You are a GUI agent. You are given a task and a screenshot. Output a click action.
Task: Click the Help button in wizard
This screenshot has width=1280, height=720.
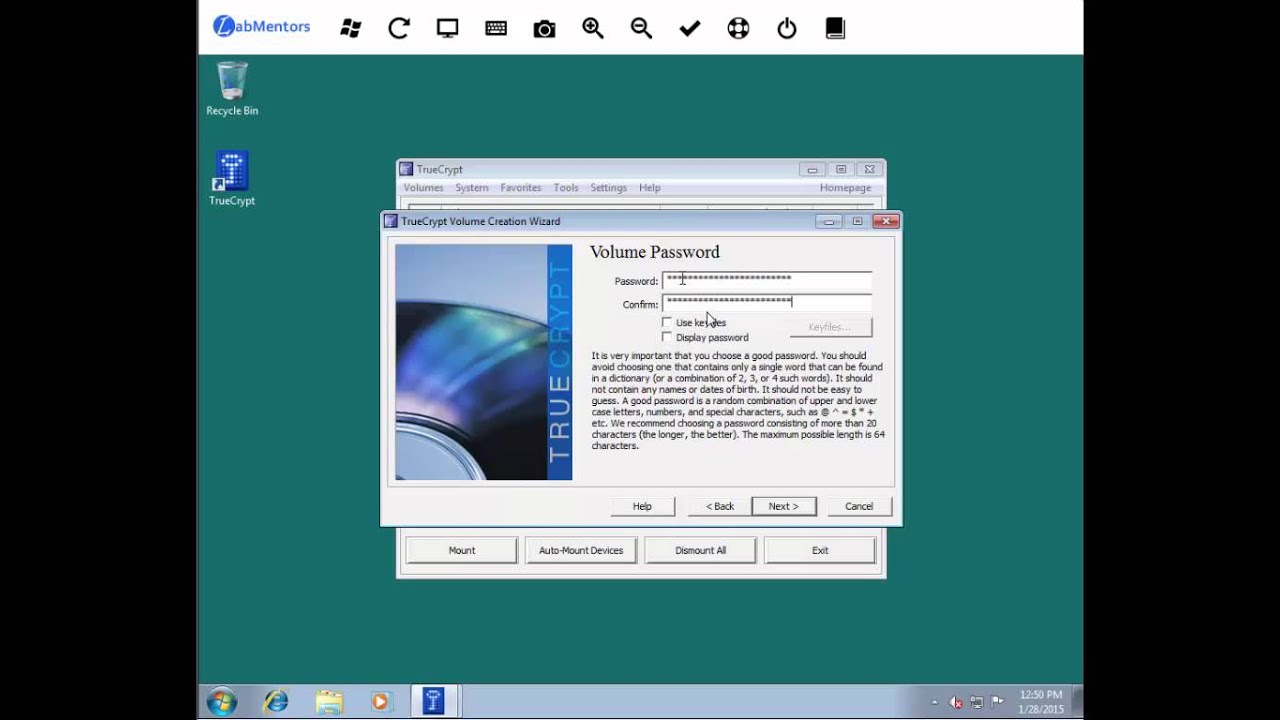click(x=642, y=506)
